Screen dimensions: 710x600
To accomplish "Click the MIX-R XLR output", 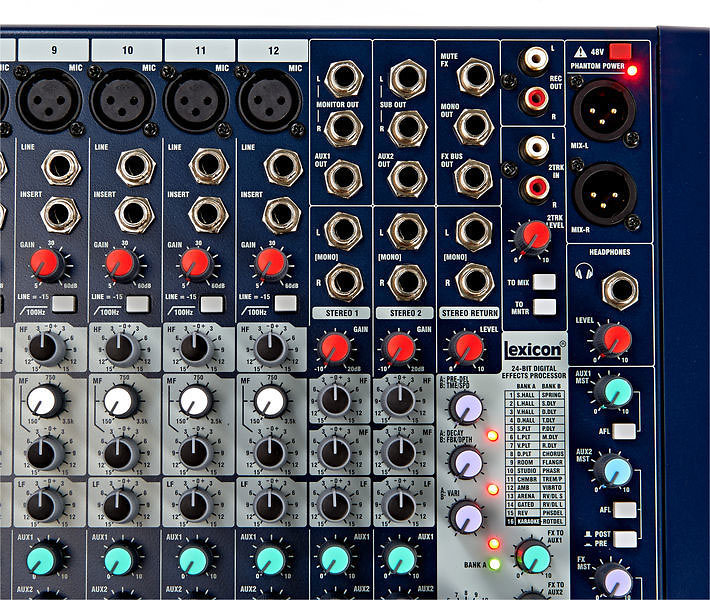I will (x=604, y=195).
